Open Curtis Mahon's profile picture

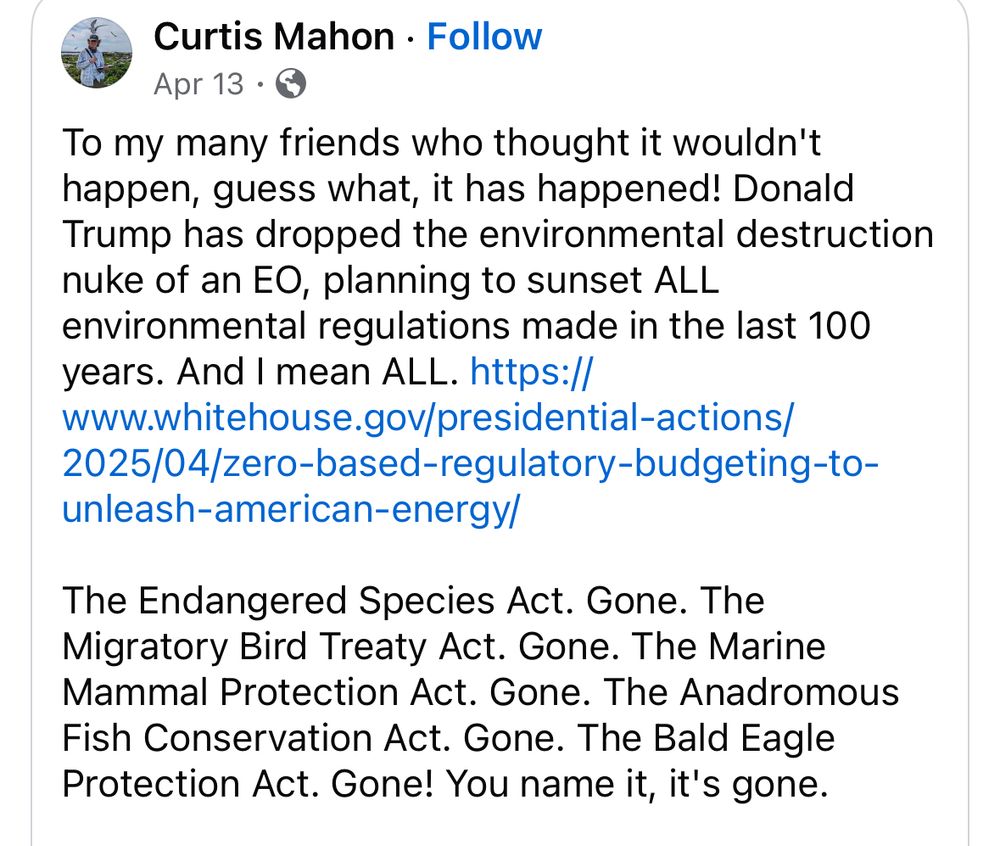click(96, 53)
